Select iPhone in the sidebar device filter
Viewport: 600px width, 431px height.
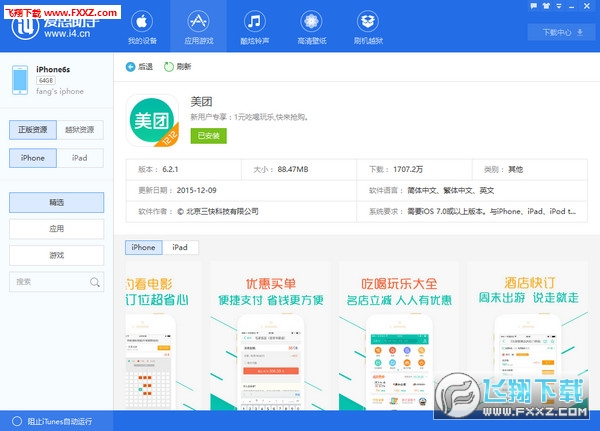tap(32, 158)
